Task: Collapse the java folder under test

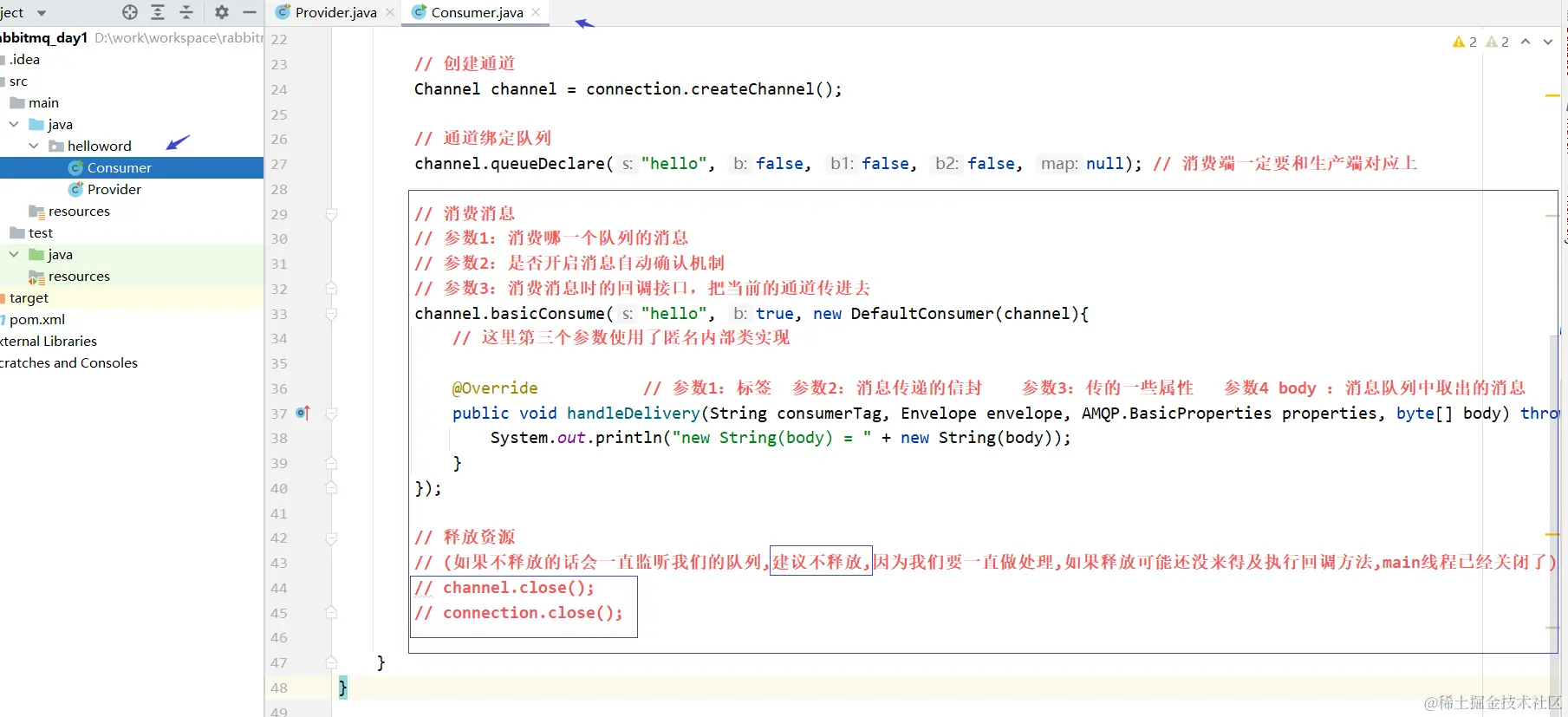Action: (x=14, y=255)
